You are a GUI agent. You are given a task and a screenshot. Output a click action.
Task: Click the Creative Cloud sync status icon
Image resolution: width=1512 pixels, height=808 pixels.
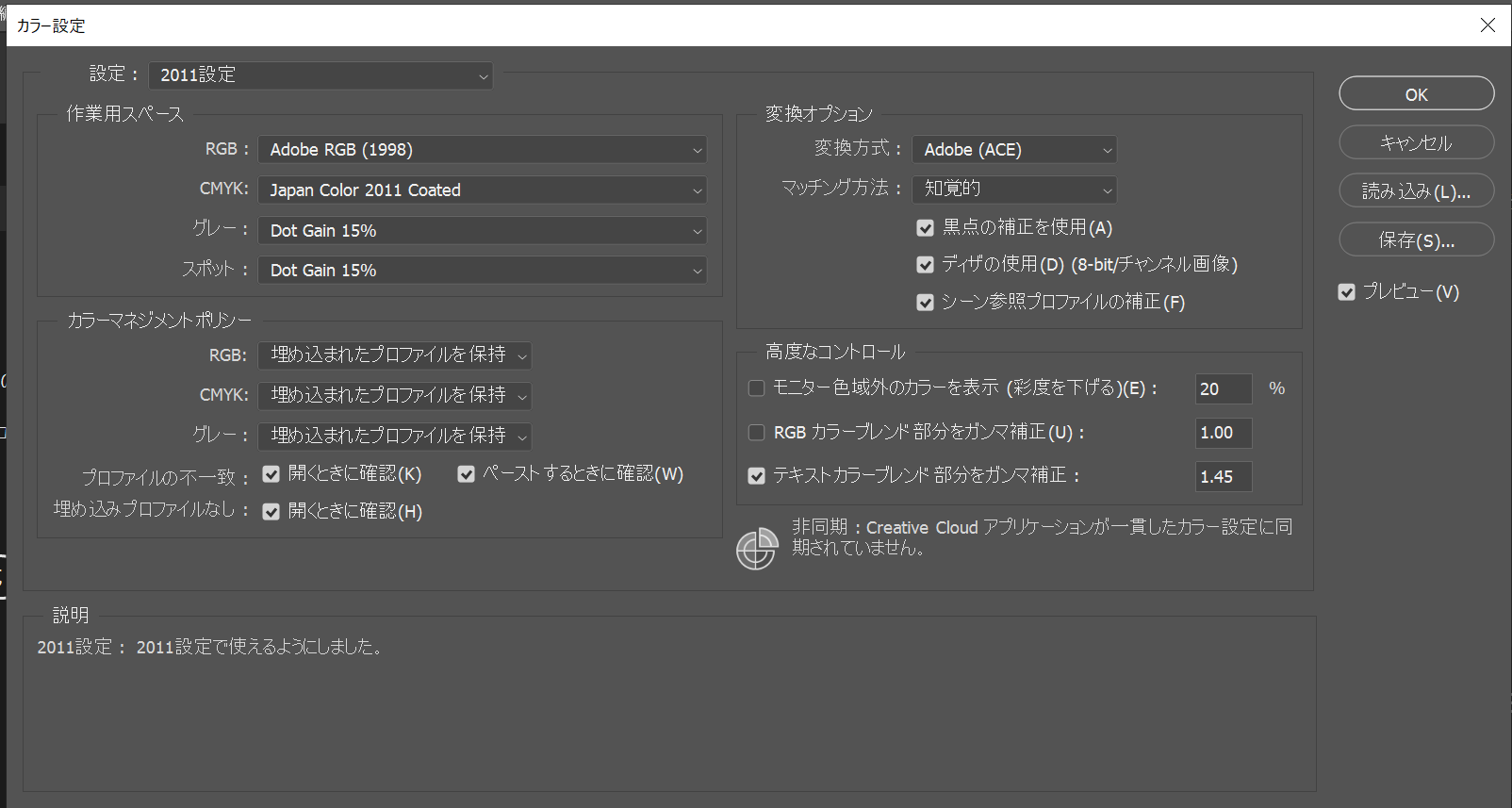point(757,549)
